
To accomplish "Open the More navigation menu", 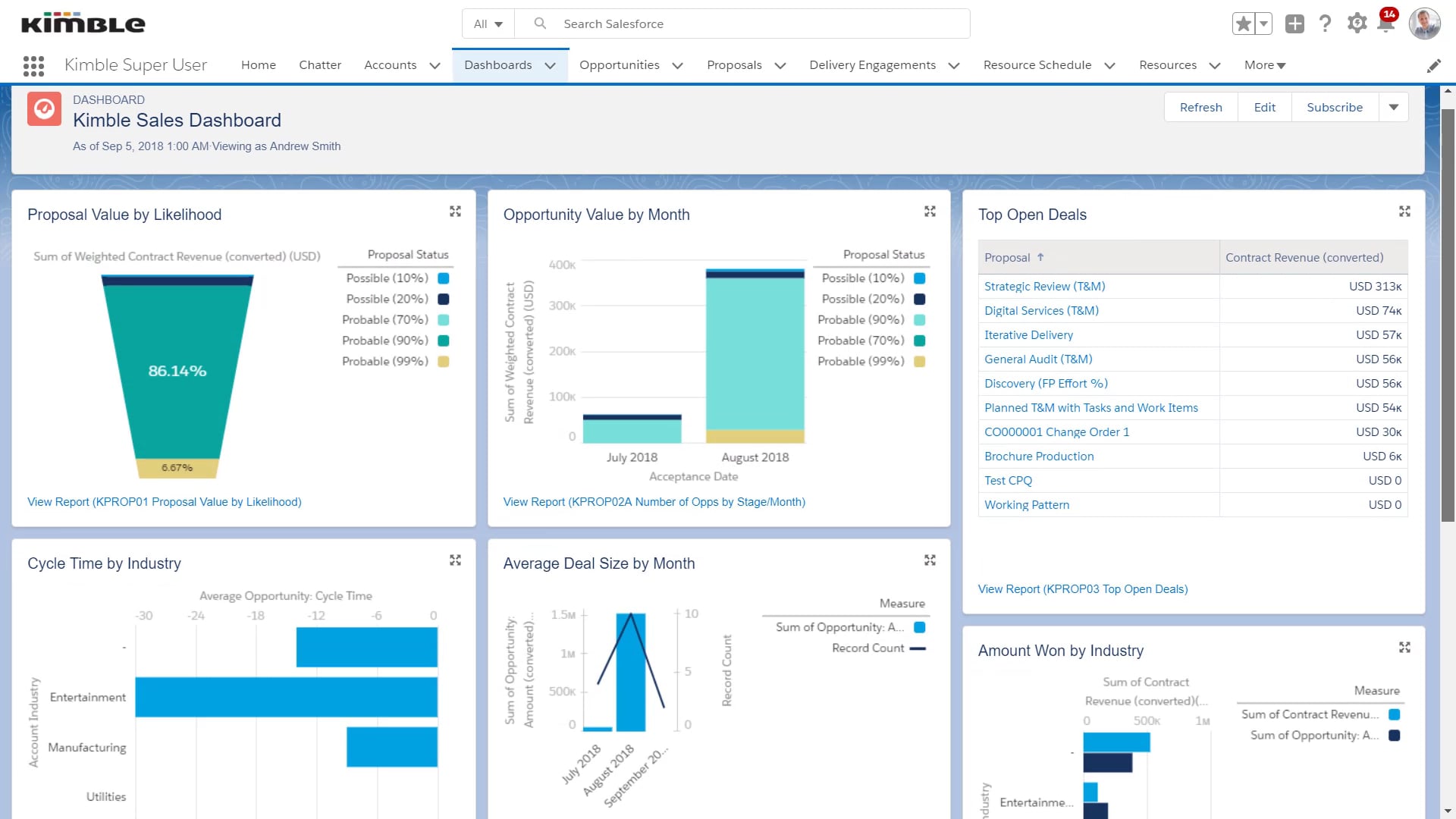I will click(x=1265, y=65).
